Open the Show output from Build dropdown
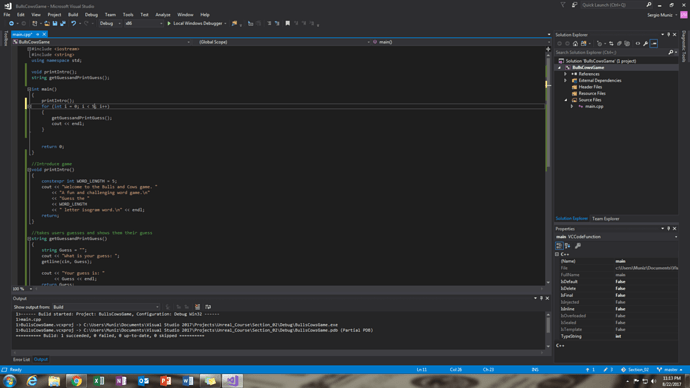The image size is (690, 388). (106, 307)
